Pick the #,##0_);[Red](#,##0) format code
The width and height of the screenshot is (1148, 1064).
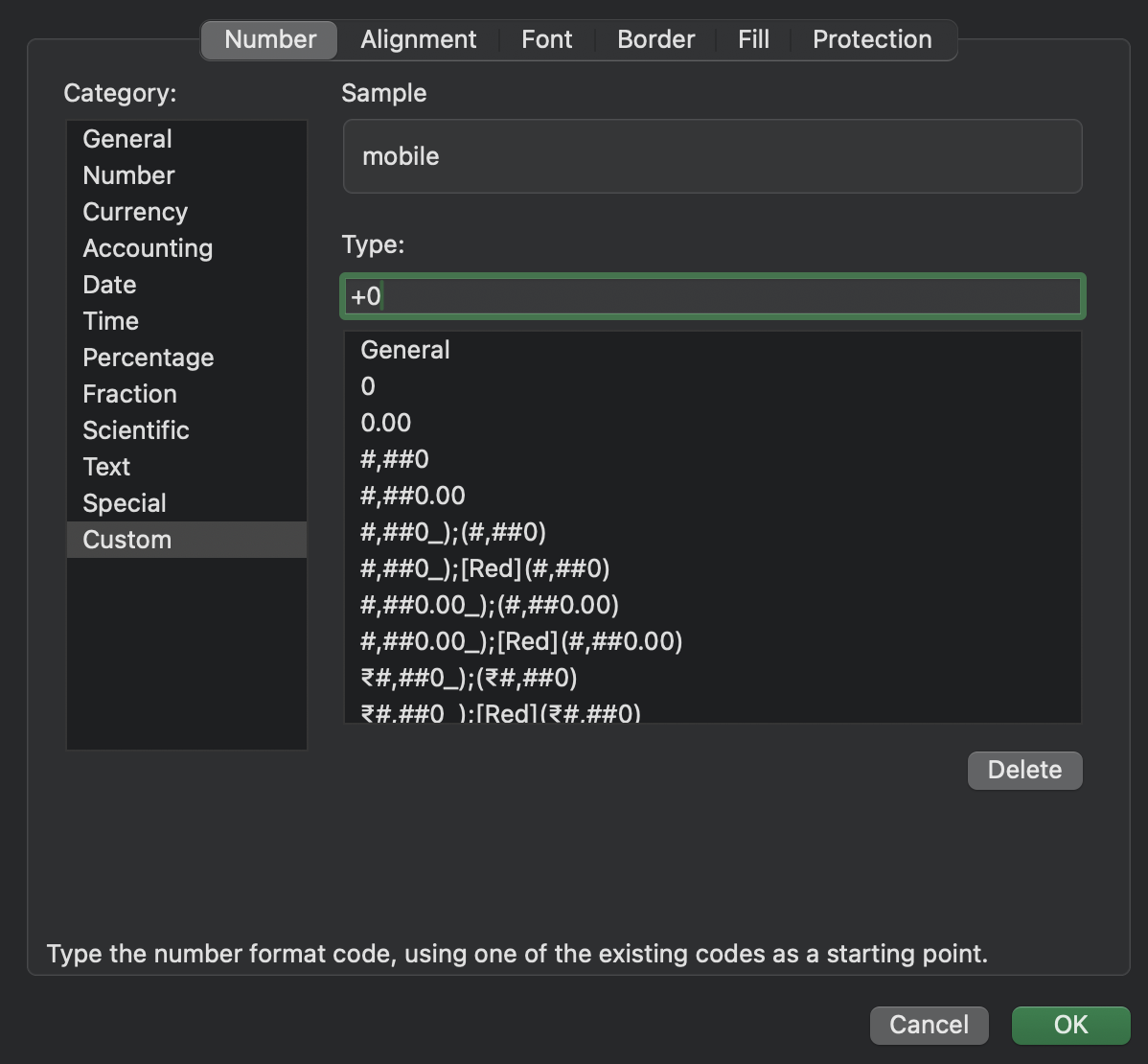coord(485,568)
